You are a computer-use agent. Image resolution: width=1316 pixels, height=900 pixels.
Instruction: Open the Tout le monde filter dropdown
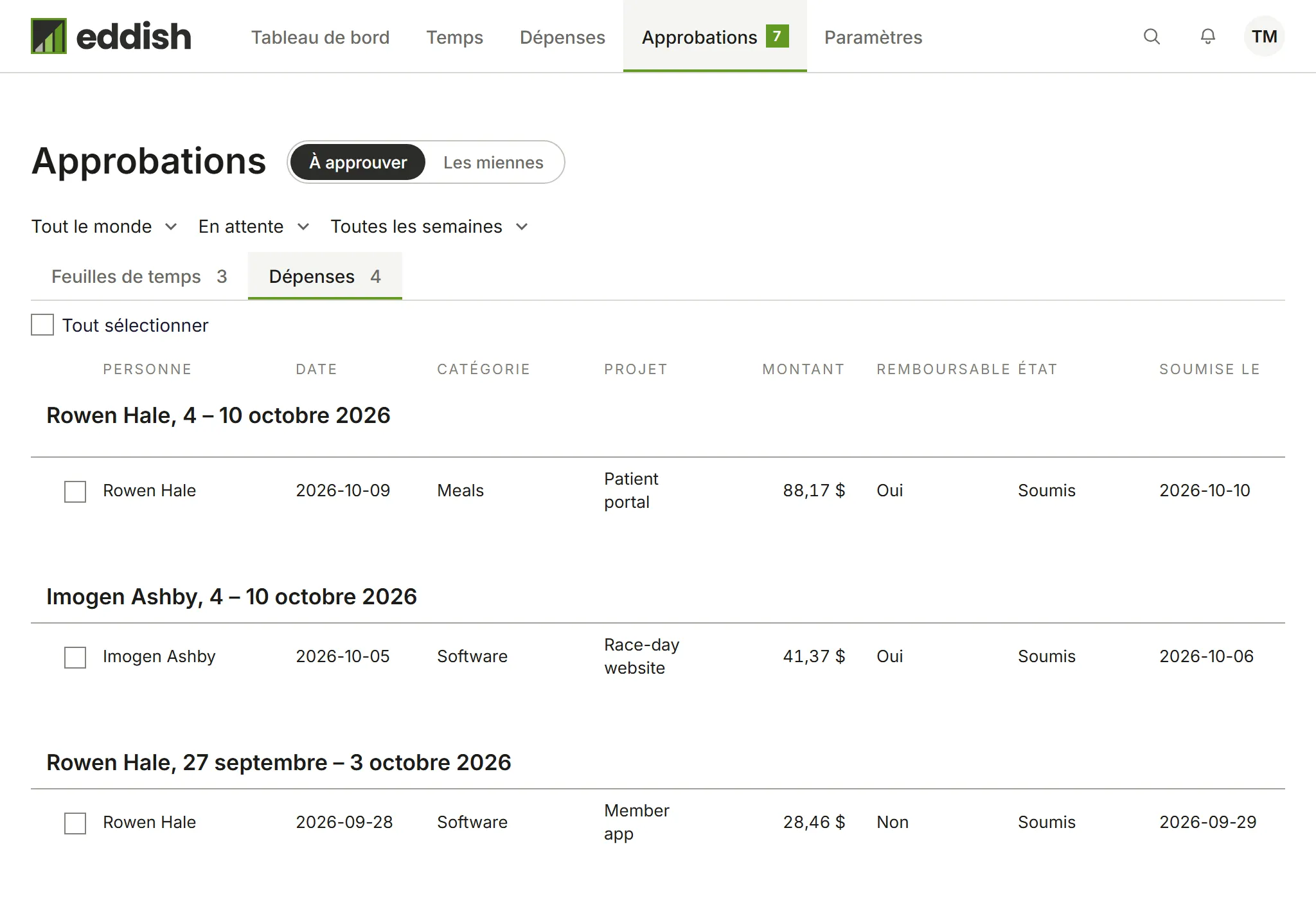pyautogui.click(x=104, y=226)
